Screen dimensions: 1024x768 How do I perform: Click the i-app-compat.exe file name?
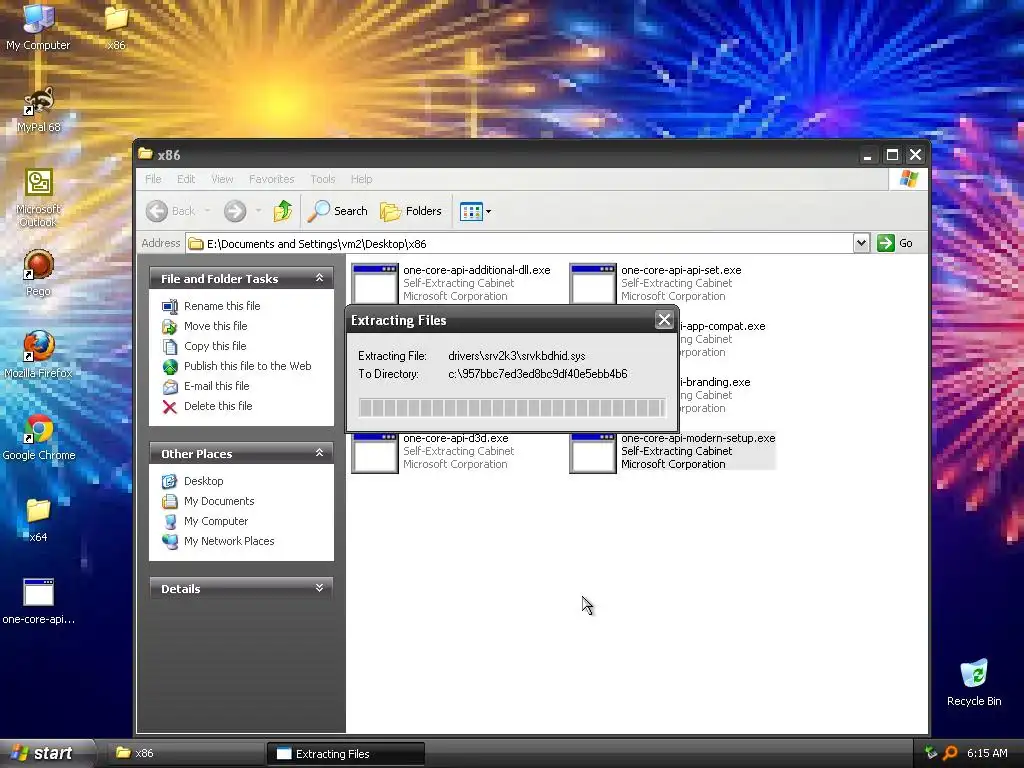coord(723,326)
